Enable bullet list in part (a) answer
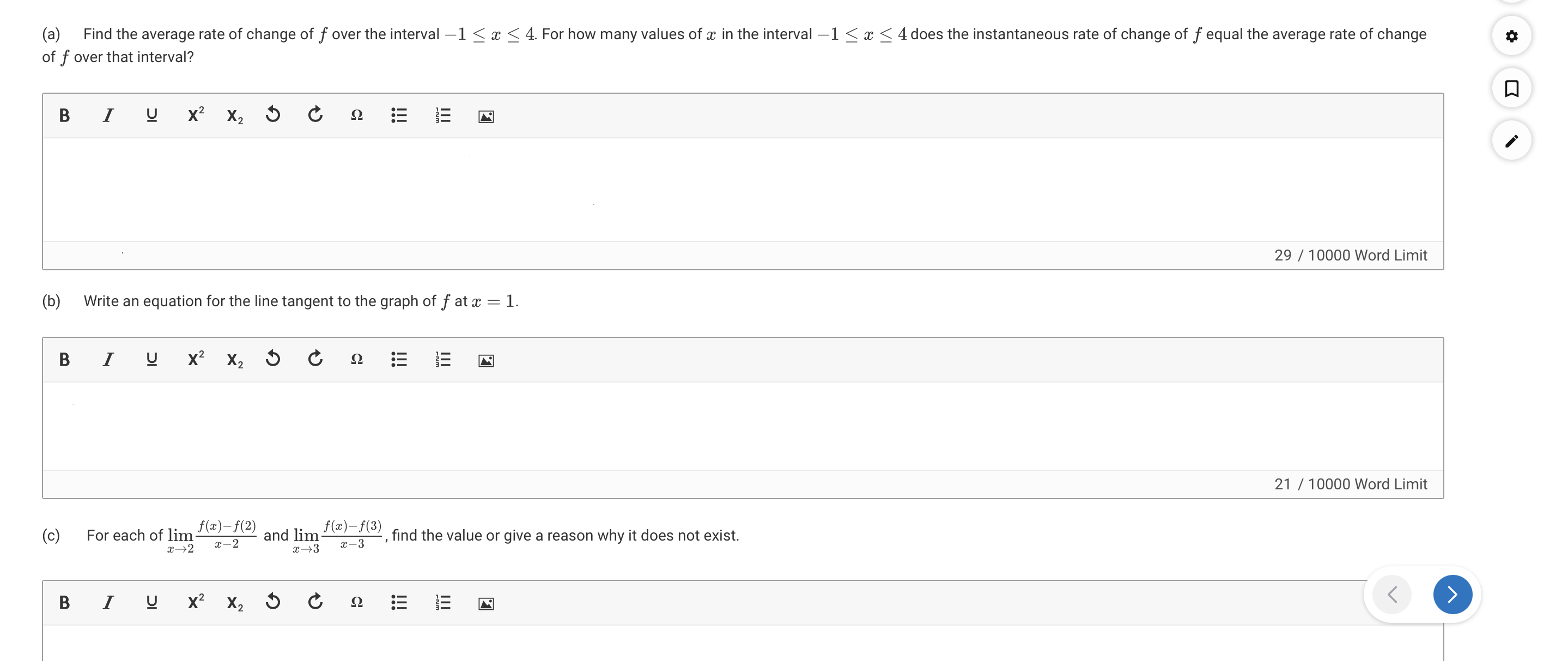Image resolution: width=1568 pixels, height=661 pixels. click(399, 114)
